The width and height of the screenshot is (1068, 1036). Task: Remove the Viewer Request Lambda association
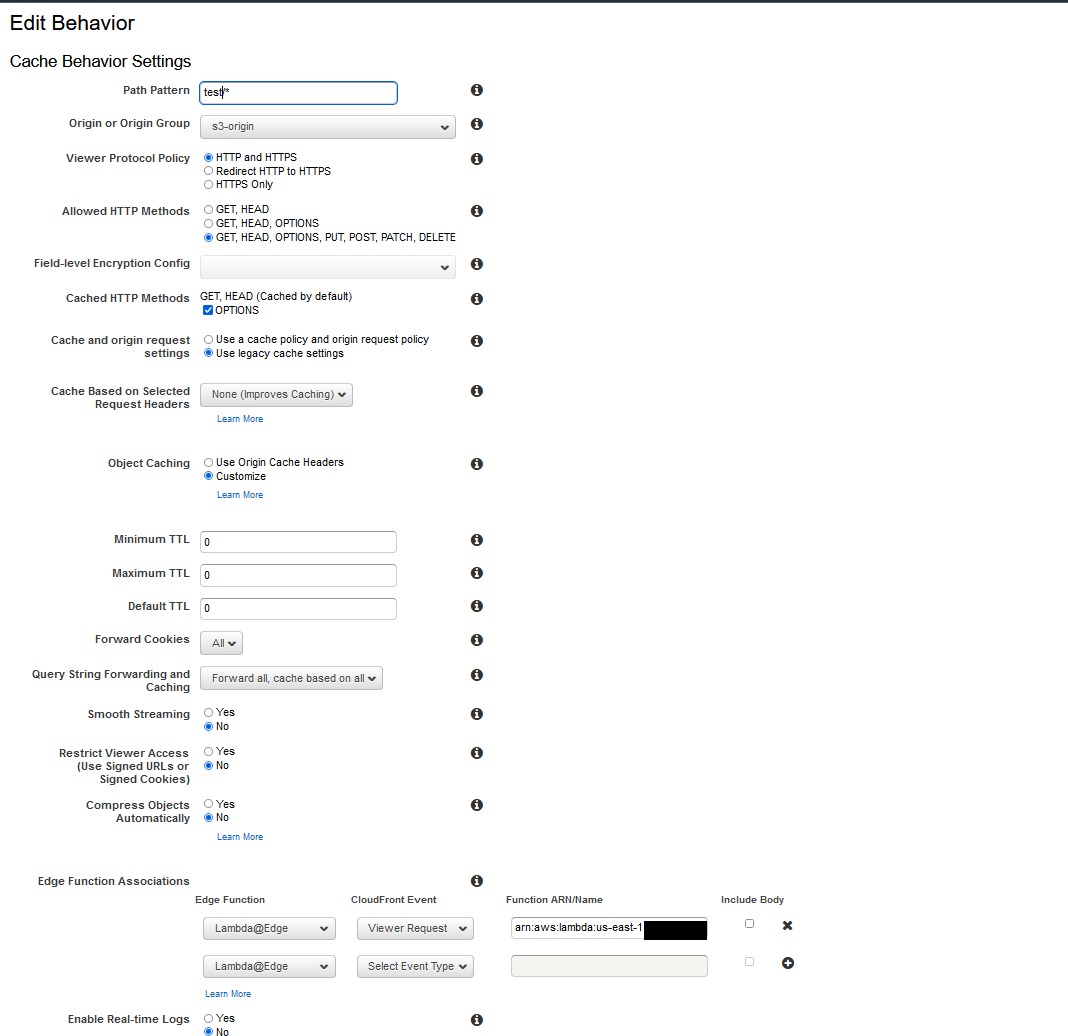[x=787, y=925]
